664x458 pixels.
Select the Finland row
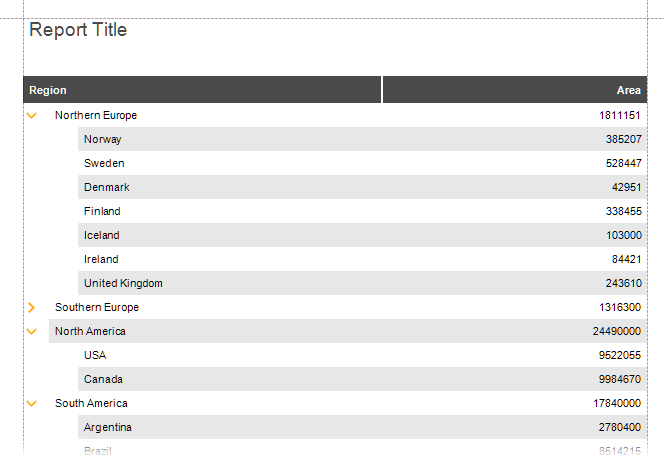coord(362,211)
